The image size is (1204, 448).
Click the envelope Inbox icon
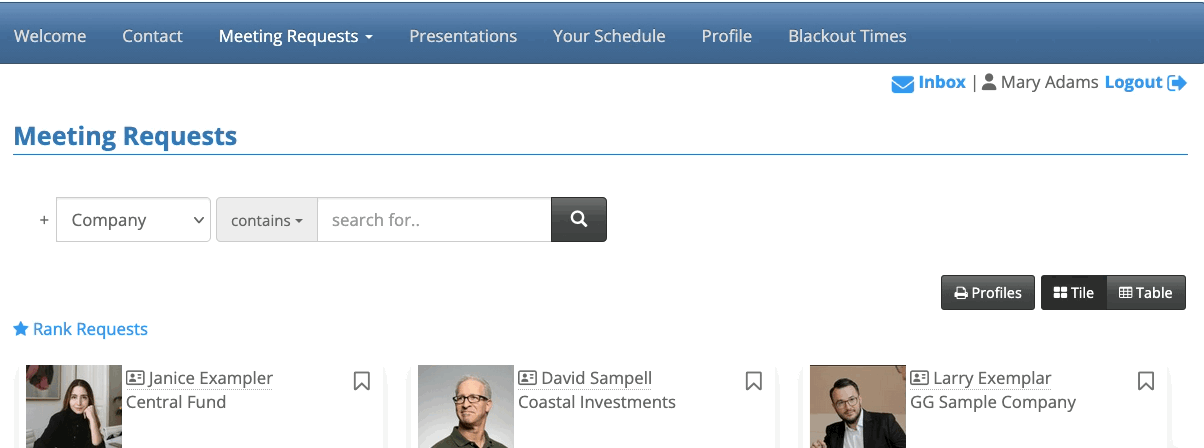[902, 84]
